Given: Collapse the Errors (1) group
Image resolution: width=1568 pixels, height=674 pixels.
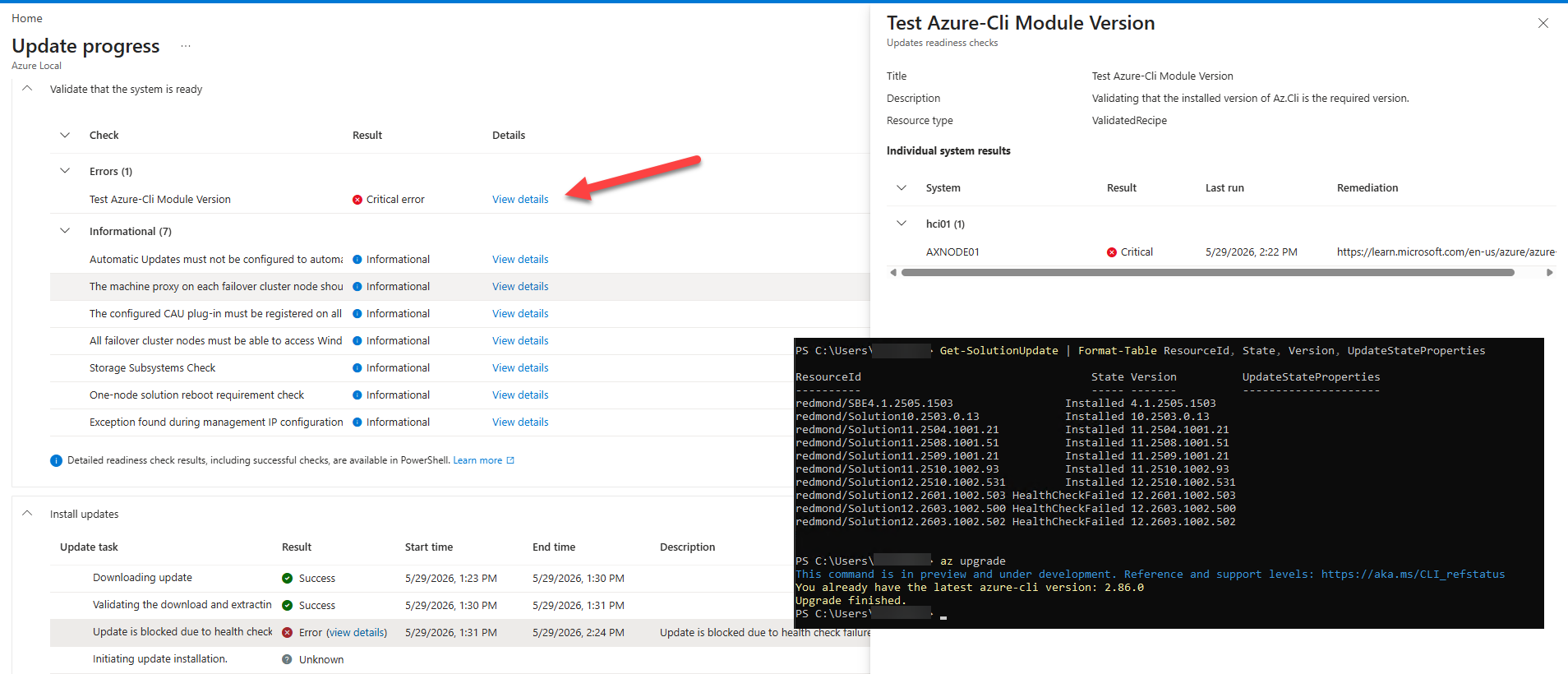Looking at the screenshot, I should click(x=65, y=171).
